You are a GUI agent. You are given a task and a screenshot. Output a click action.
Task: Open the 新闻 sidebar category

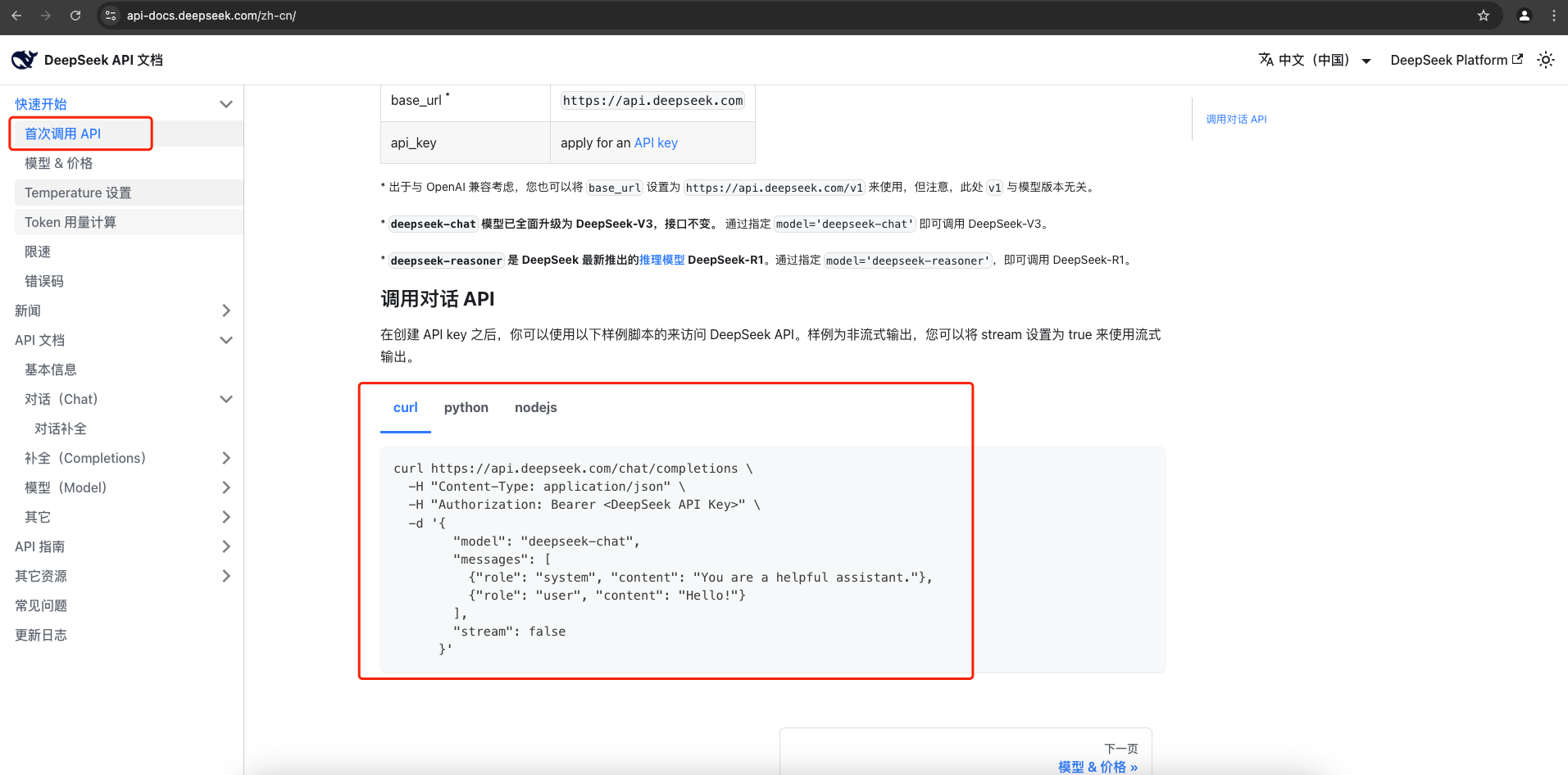pyautogui.click(x=28, y=310)
